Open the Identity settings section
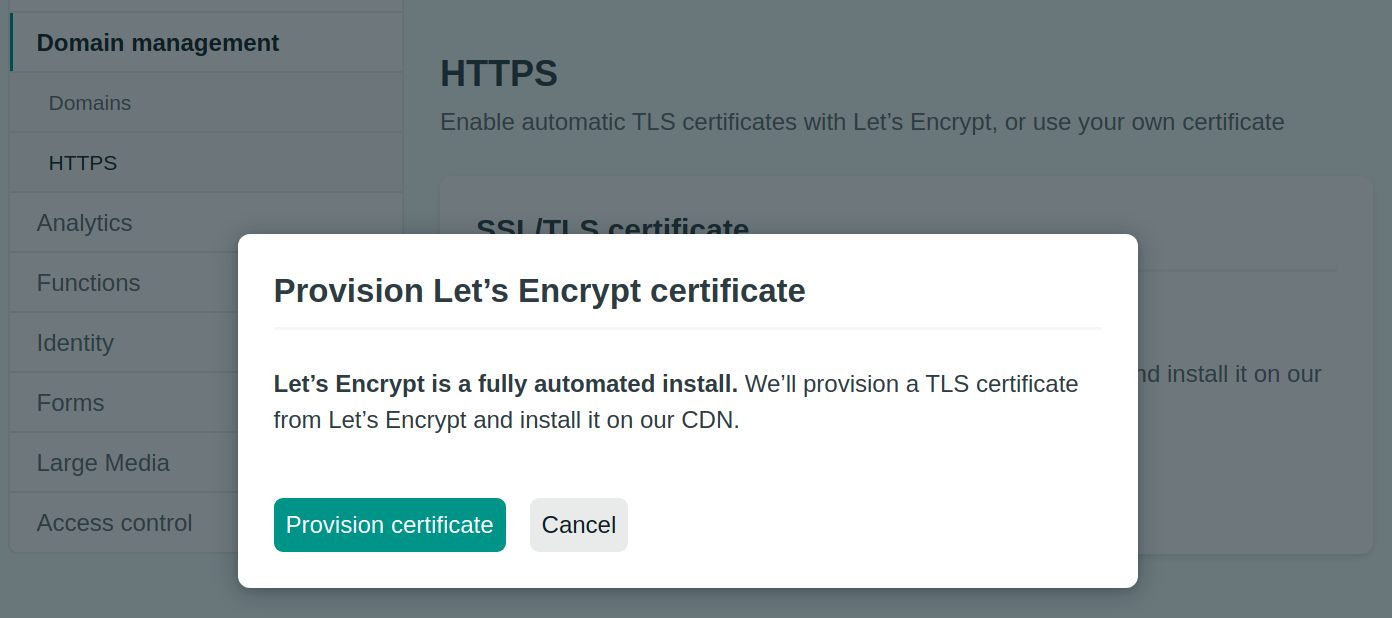This screenshot has height=618, width=1392. [75, 343]
